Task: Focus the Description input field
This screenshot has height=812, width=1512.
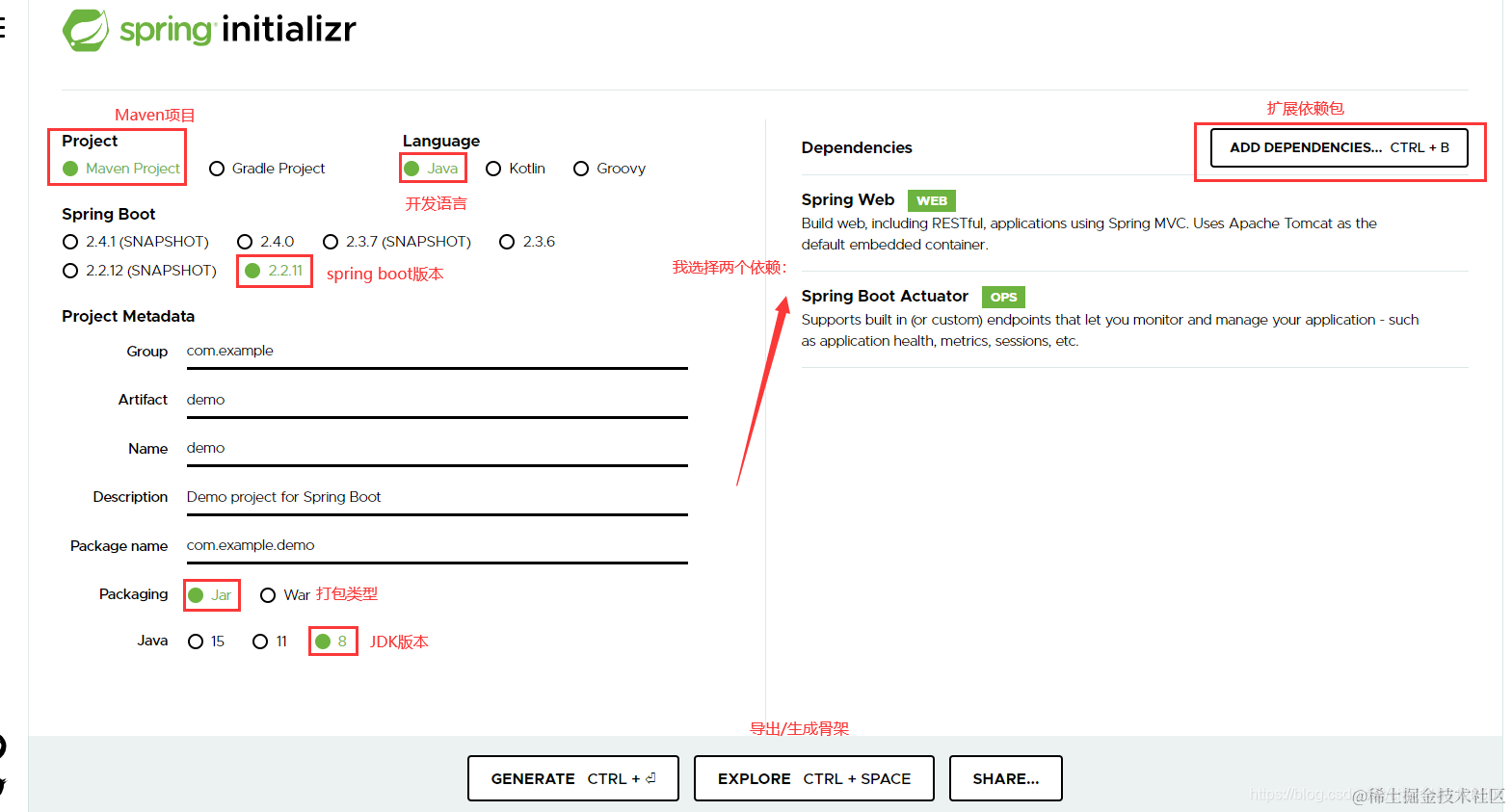Action: coord(437,497)
